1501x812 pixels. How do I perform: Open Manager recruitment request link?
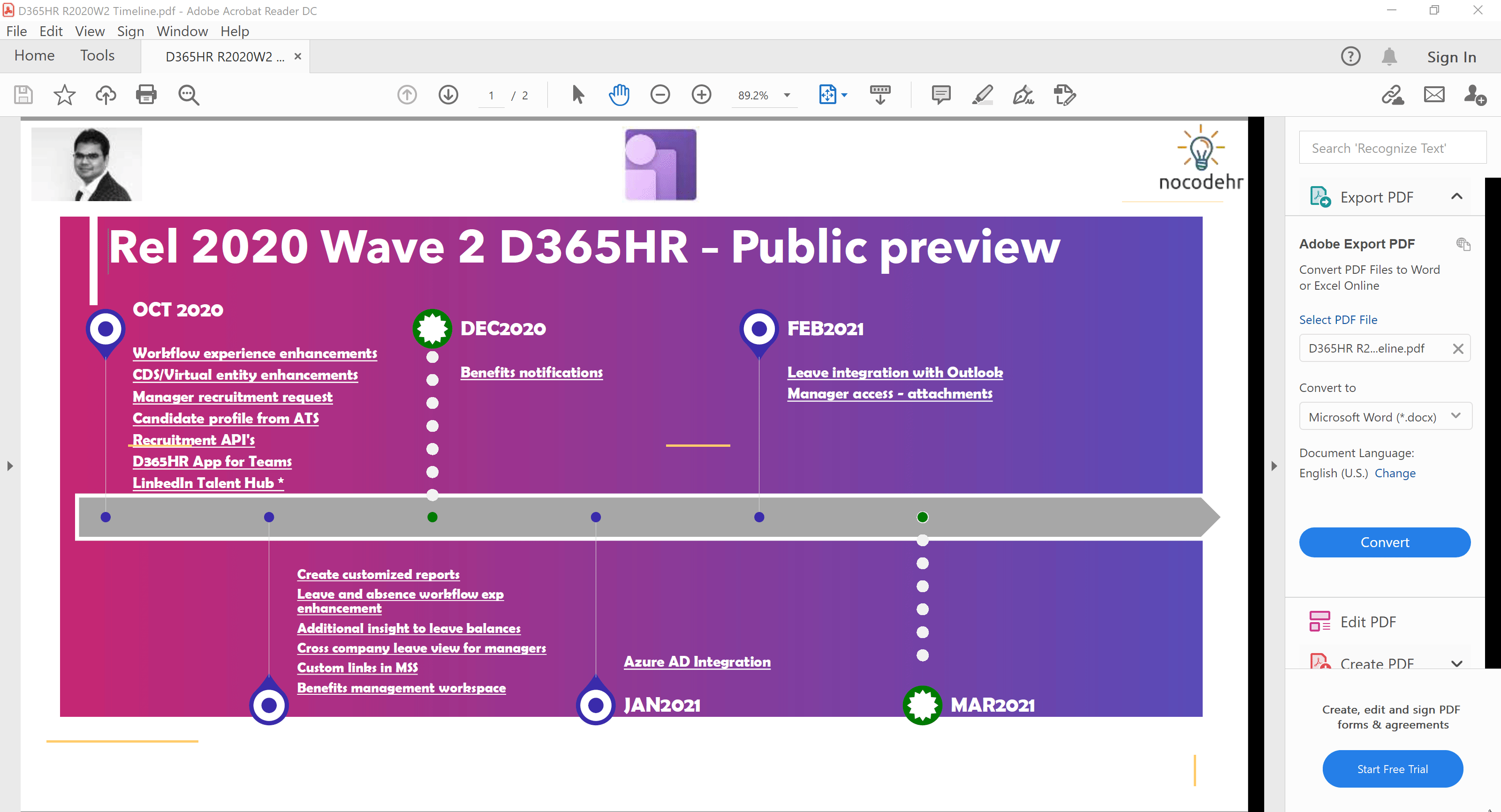pyautogui.click(x=233, y=397)
